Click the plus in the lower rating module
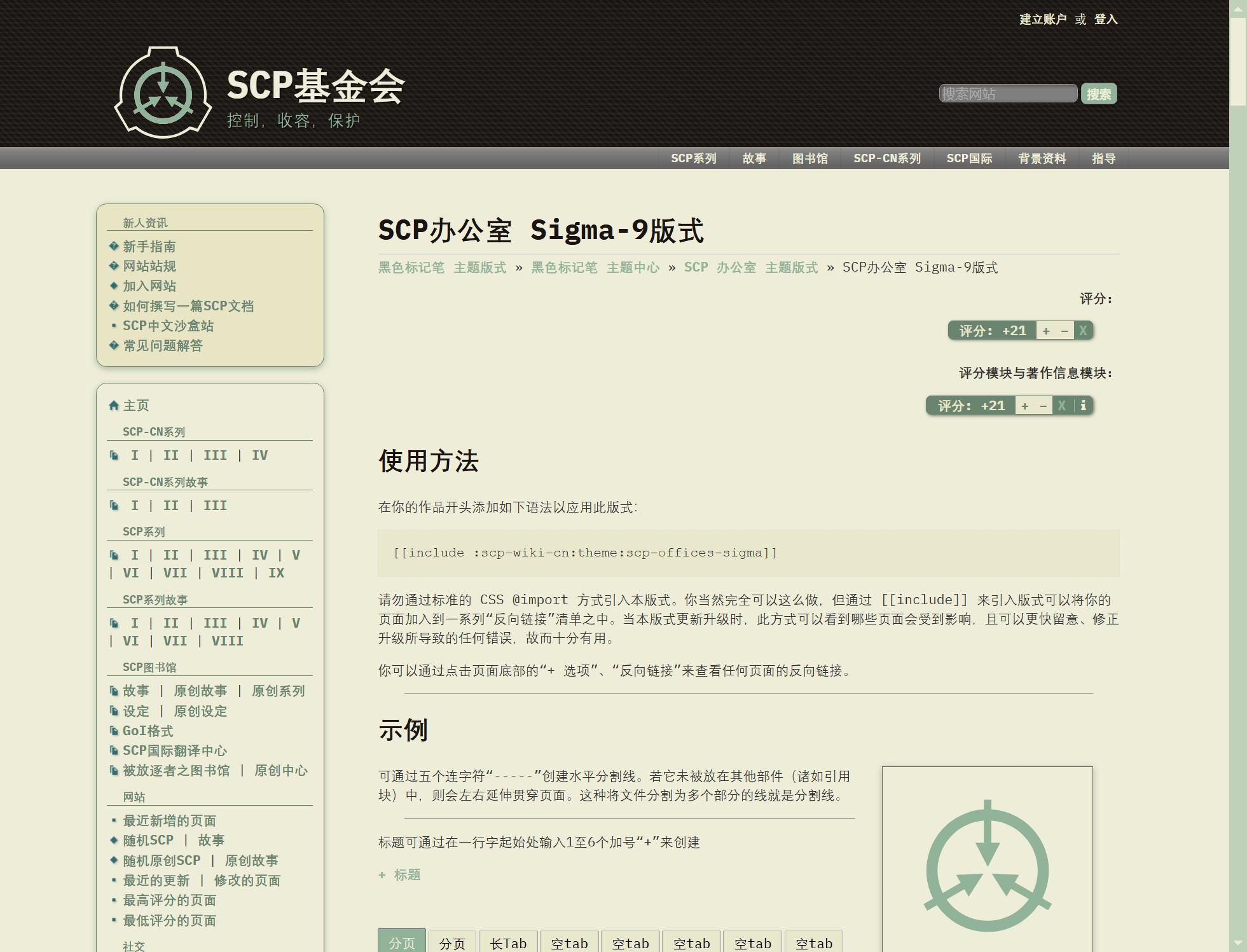The width and height of the screenshot is (1247, 952). [x=1024, y=406]
